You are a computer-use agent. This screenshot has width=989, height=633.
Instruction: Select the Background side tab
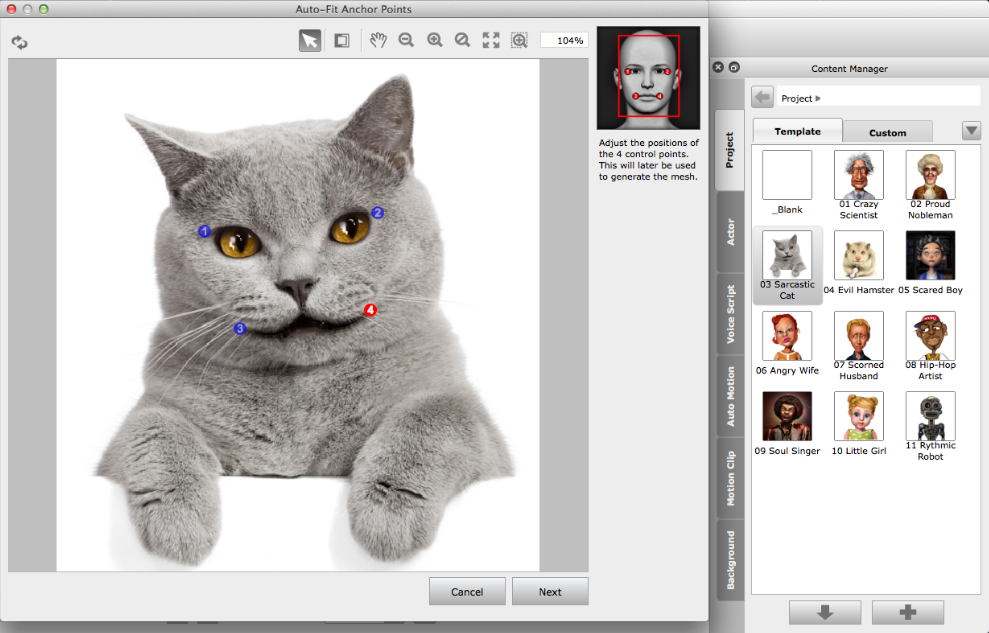(730, 560)
